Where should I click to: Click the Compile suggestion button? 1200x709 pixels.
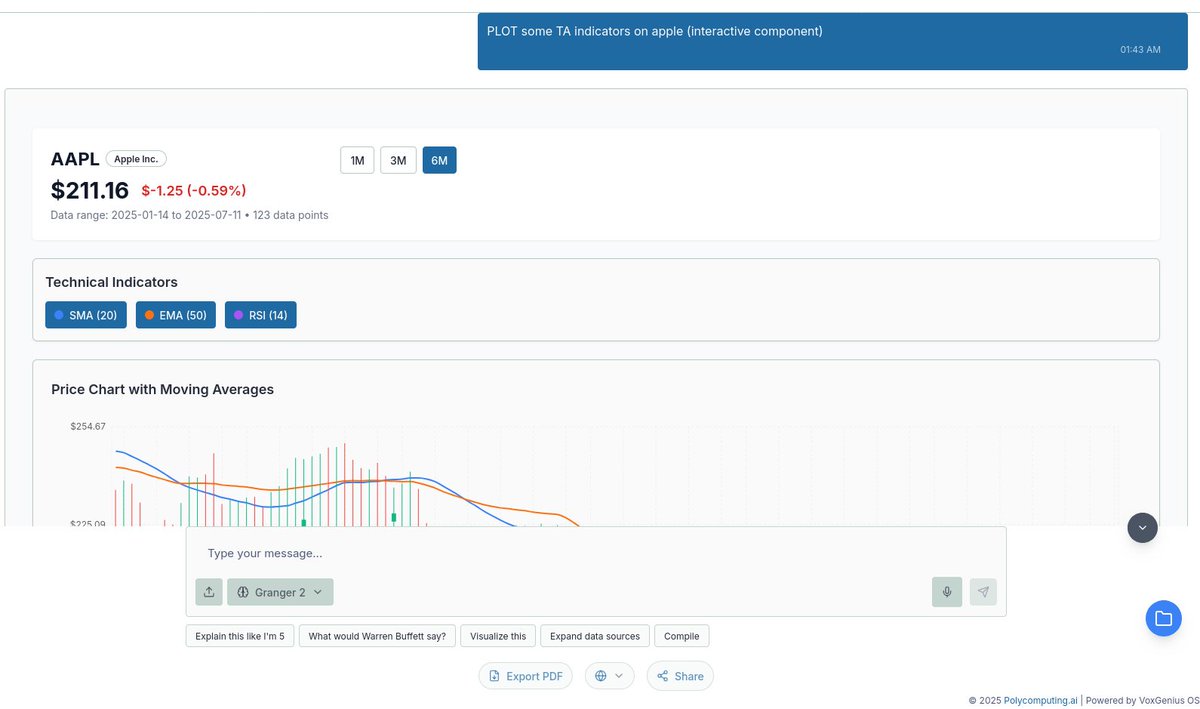coord(682,636)
